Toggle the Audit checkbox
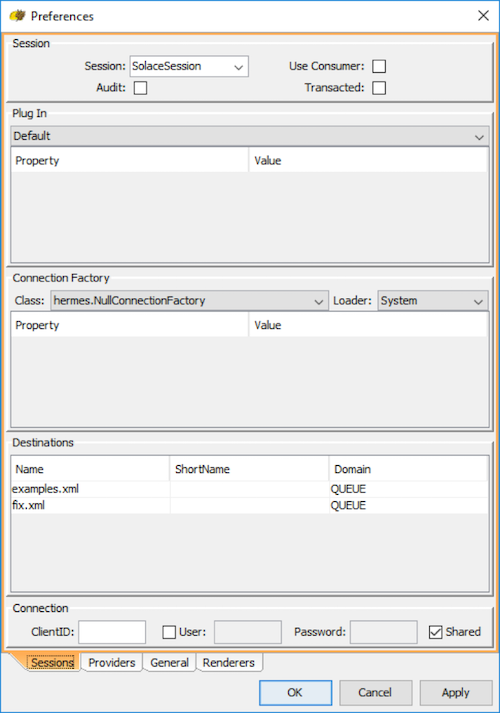The image size is (500, 713). point(140,88)
